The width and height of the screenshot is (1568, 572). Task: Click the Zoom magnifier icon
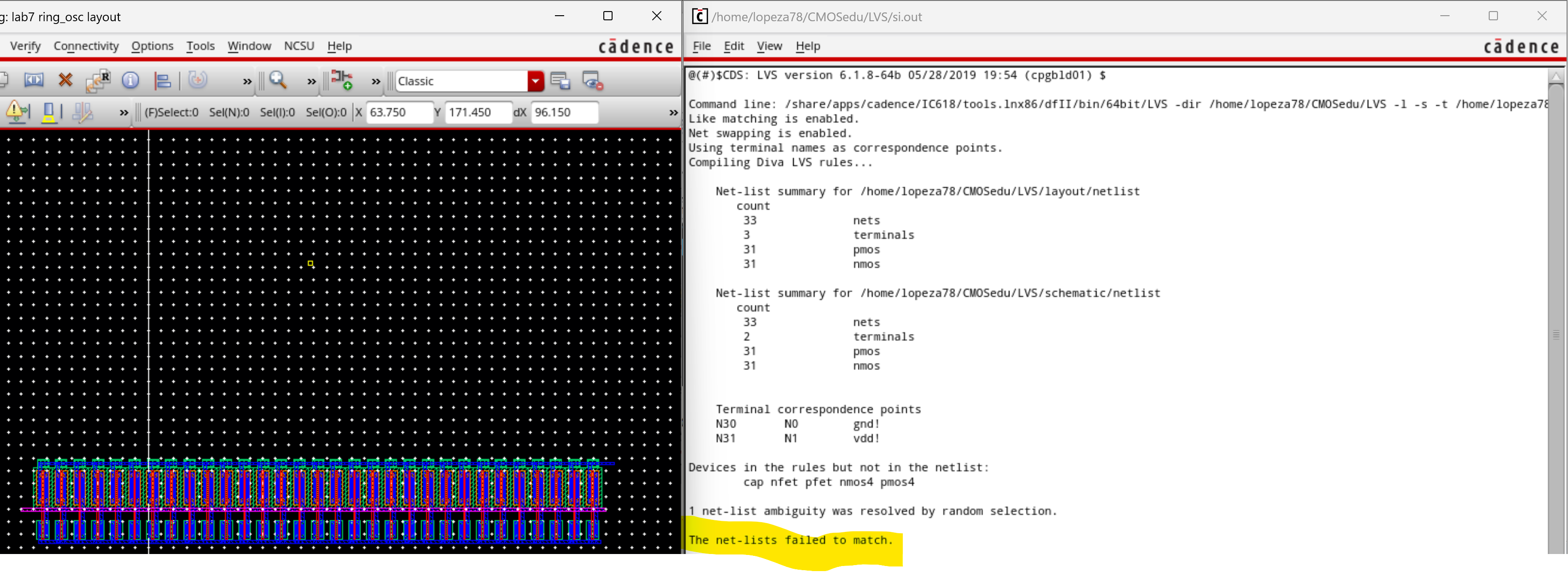click(278, 80)
